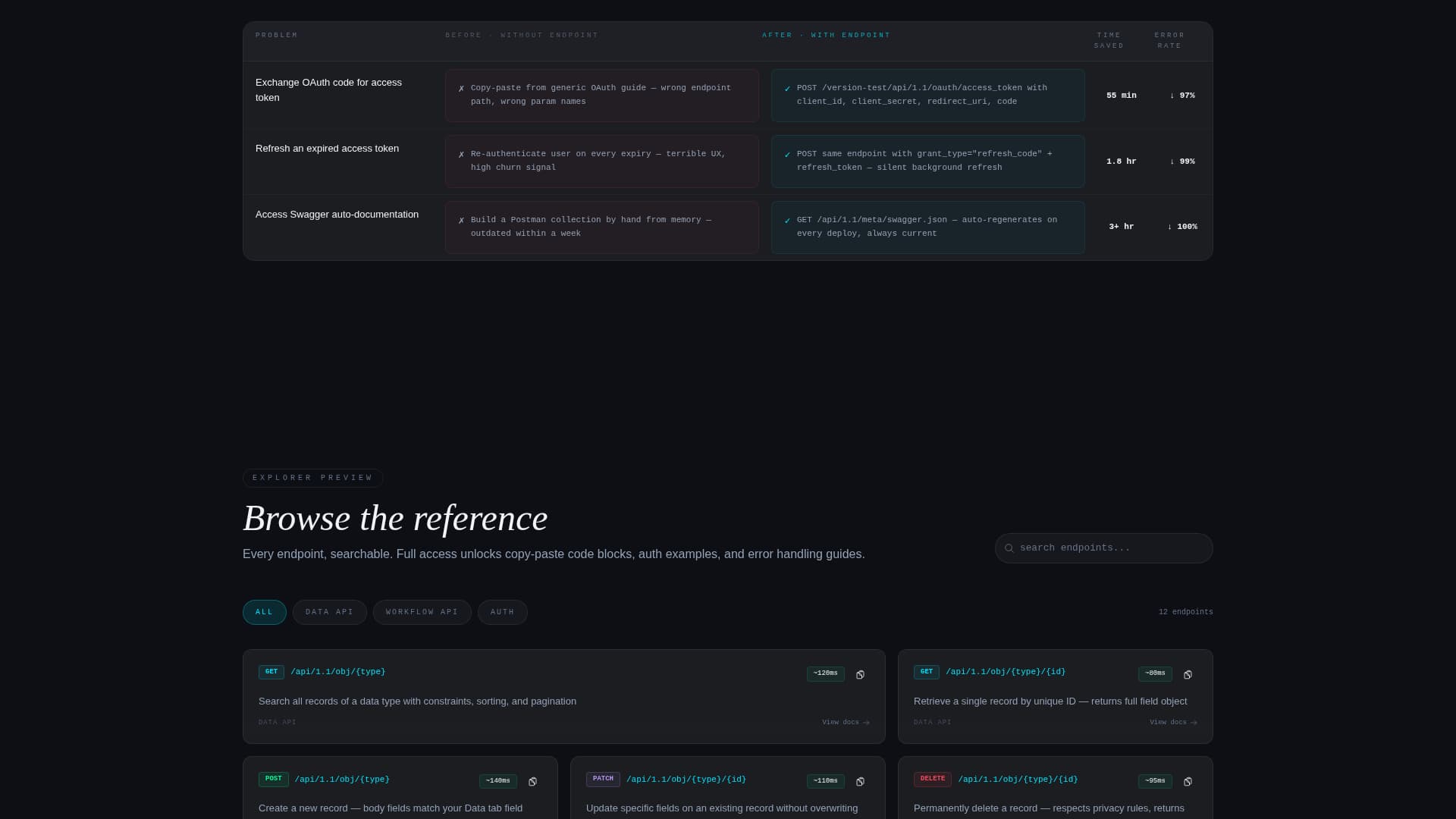Click the TIME SAVED column header
1456x819 pixels.
[1109, 41]
